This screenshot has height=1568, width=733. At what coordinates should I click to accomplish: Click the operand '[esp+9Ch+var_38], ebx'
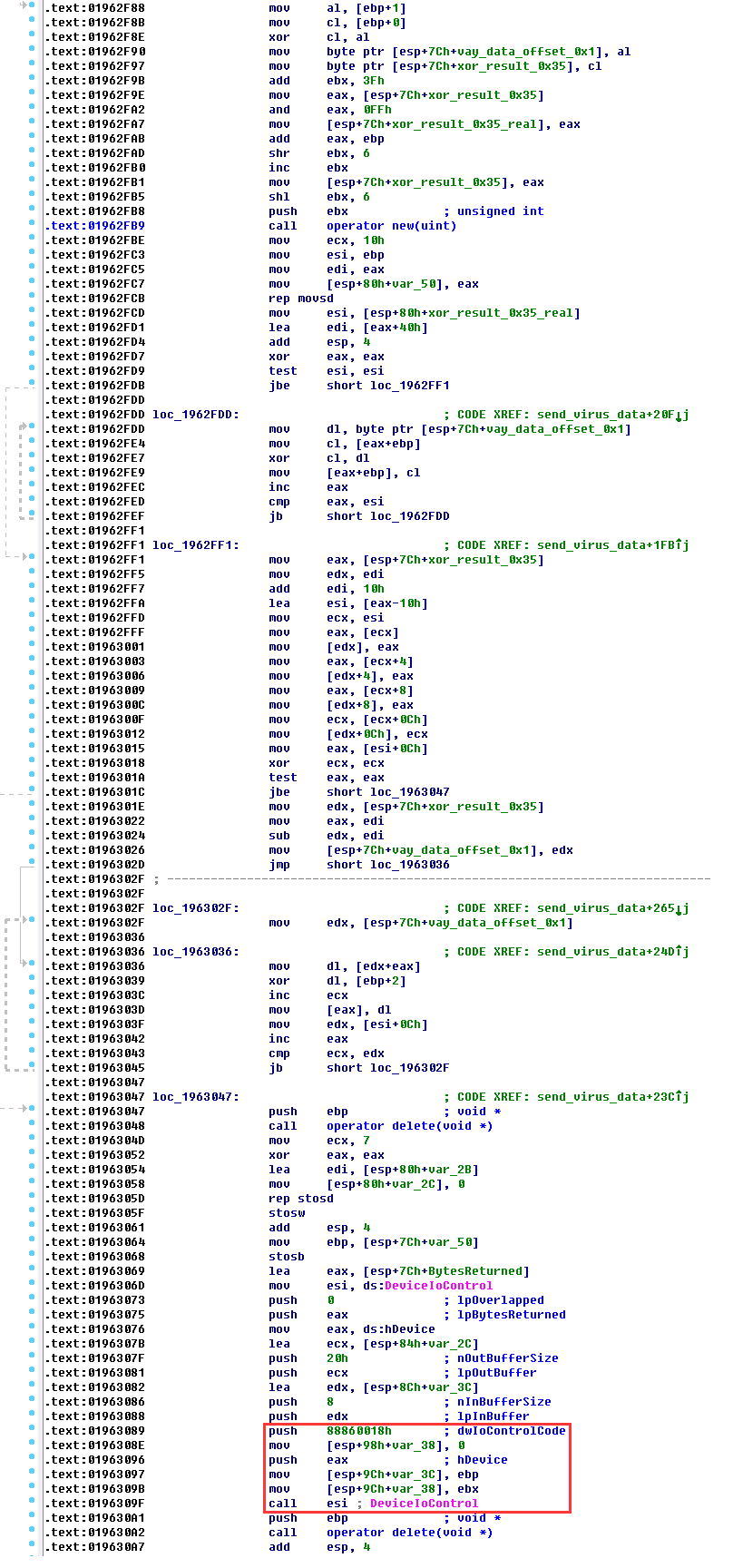click(x=403, y=1489)
